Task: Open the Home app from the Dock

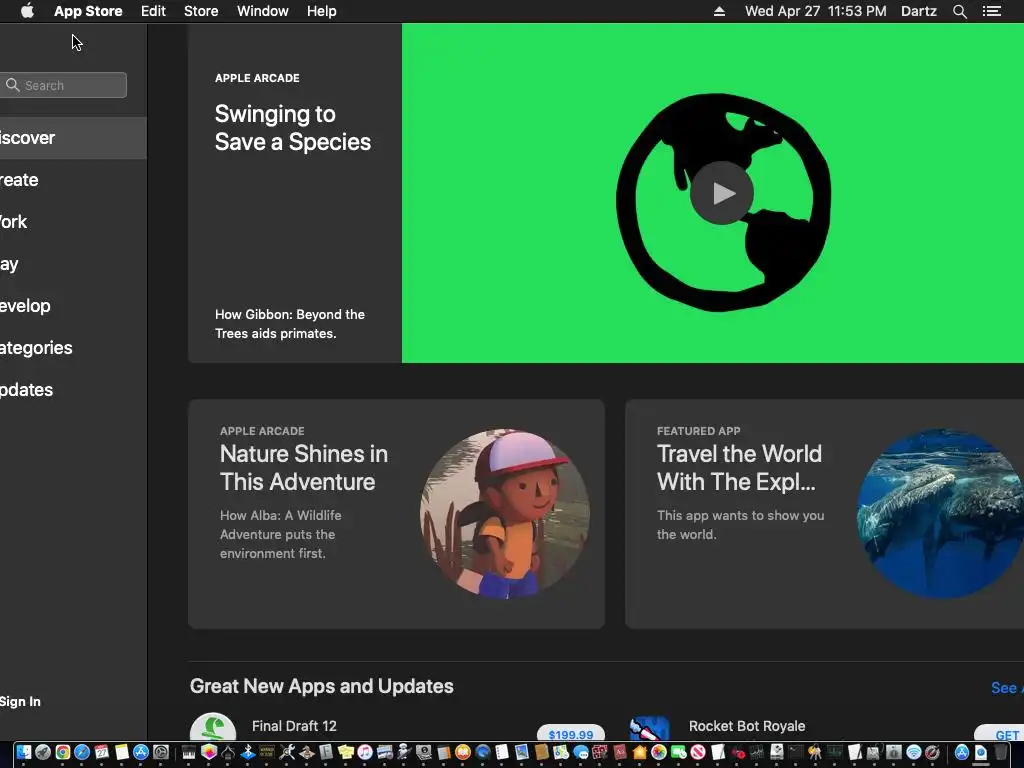Action: click(639, 752)
